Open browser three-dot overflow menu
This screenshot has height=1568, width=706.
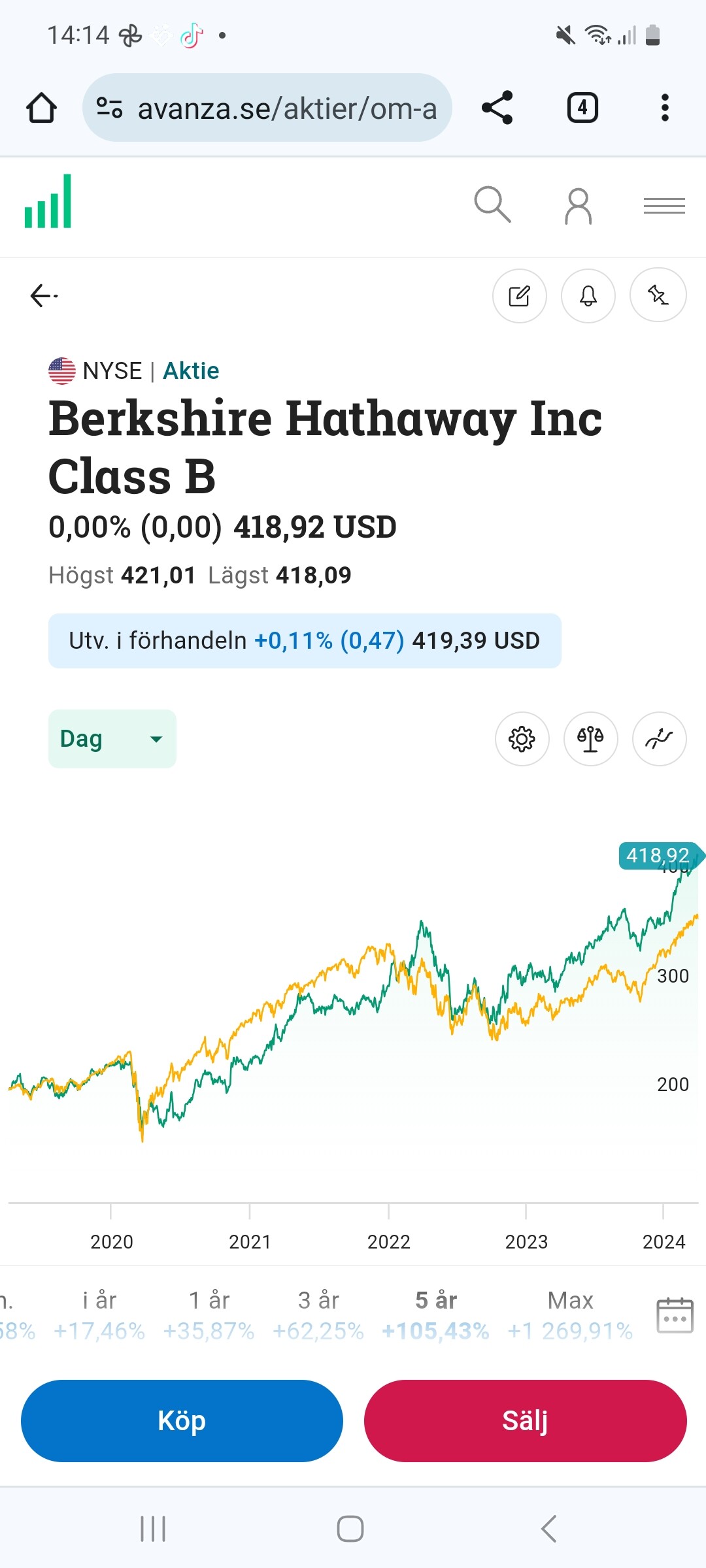(x=665, y=108)
